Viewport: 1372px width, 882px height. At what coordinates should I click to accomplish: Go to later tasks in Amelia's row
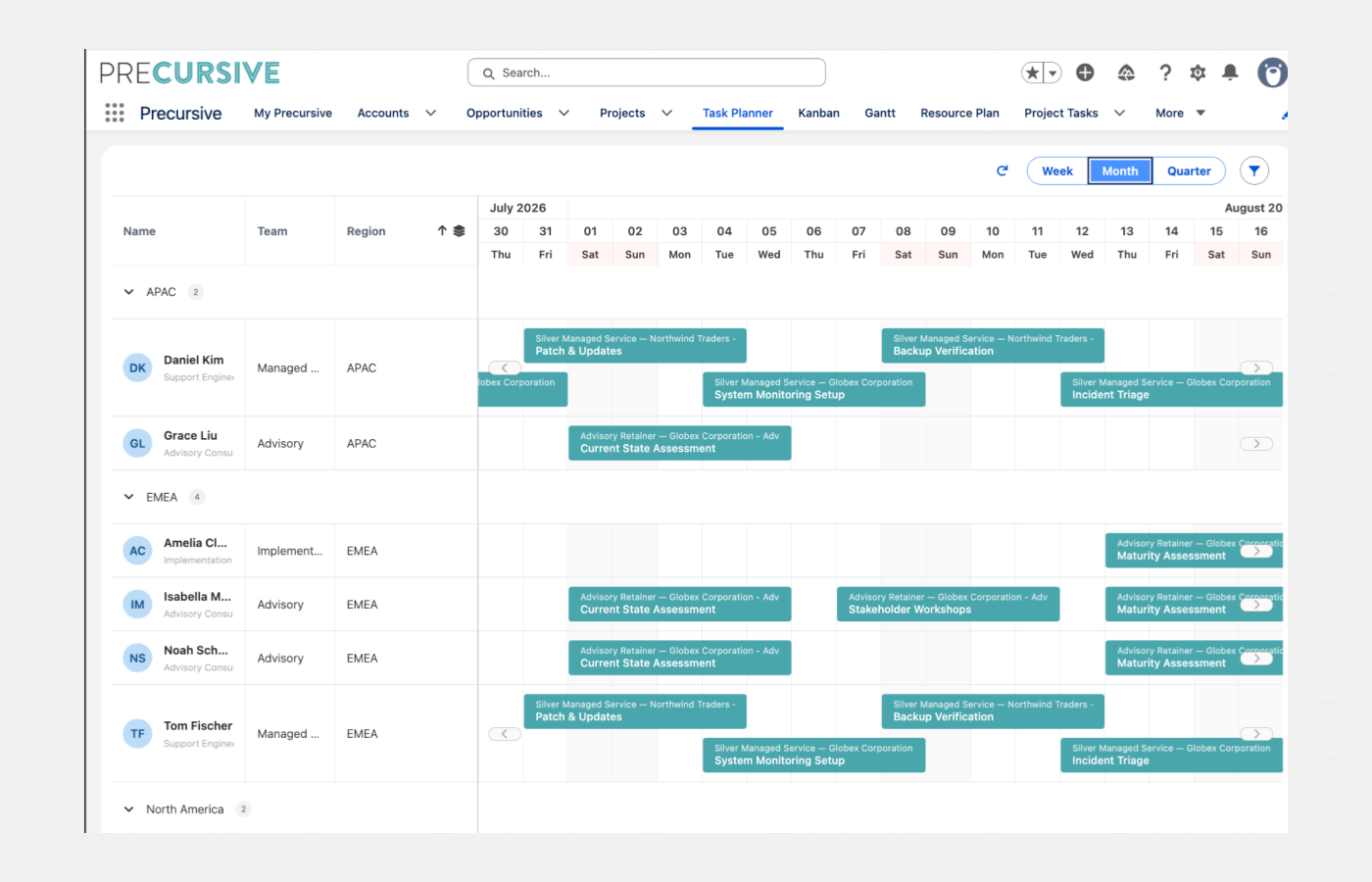1256,551
